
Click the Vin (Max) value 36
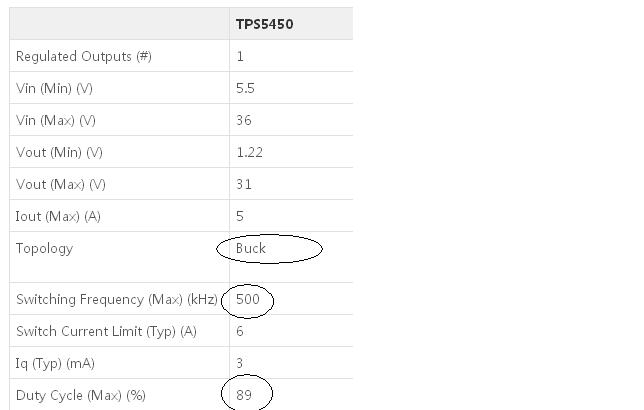(244, 120)
